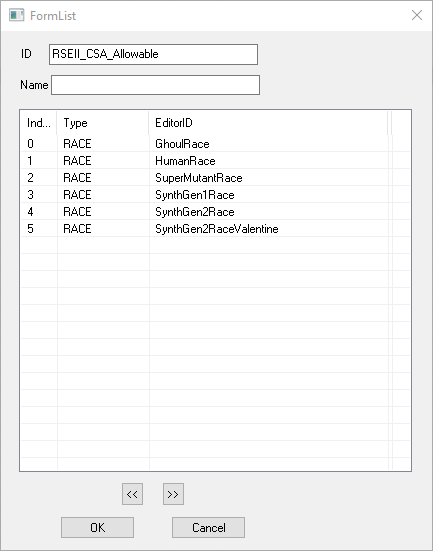Sort by the Ind... column header
This screenshot has height=551, width=433.
click(39, 123)
